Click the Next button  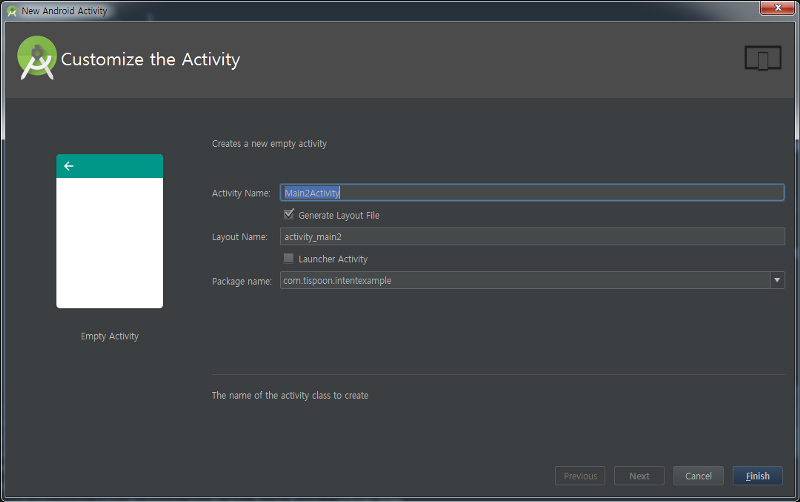(x=639, y=475)
